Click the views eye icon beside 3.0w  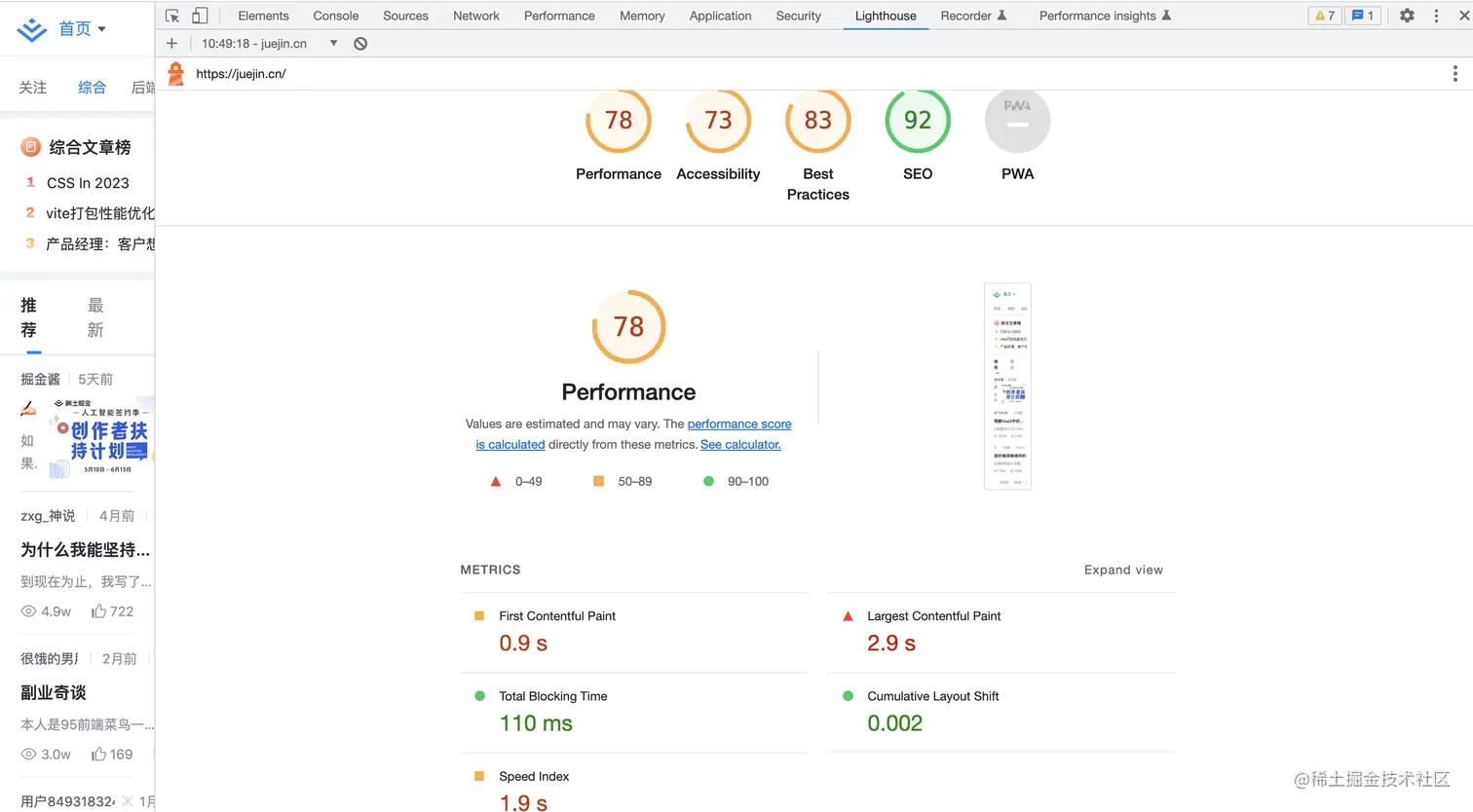pyautogui.click(x=29, y=755)
